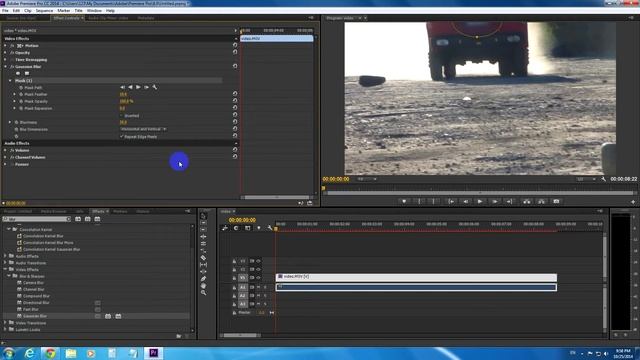The image size is (640, 360).
Task: Click the Lift button in Program monitor
Action: coord(527,201)
